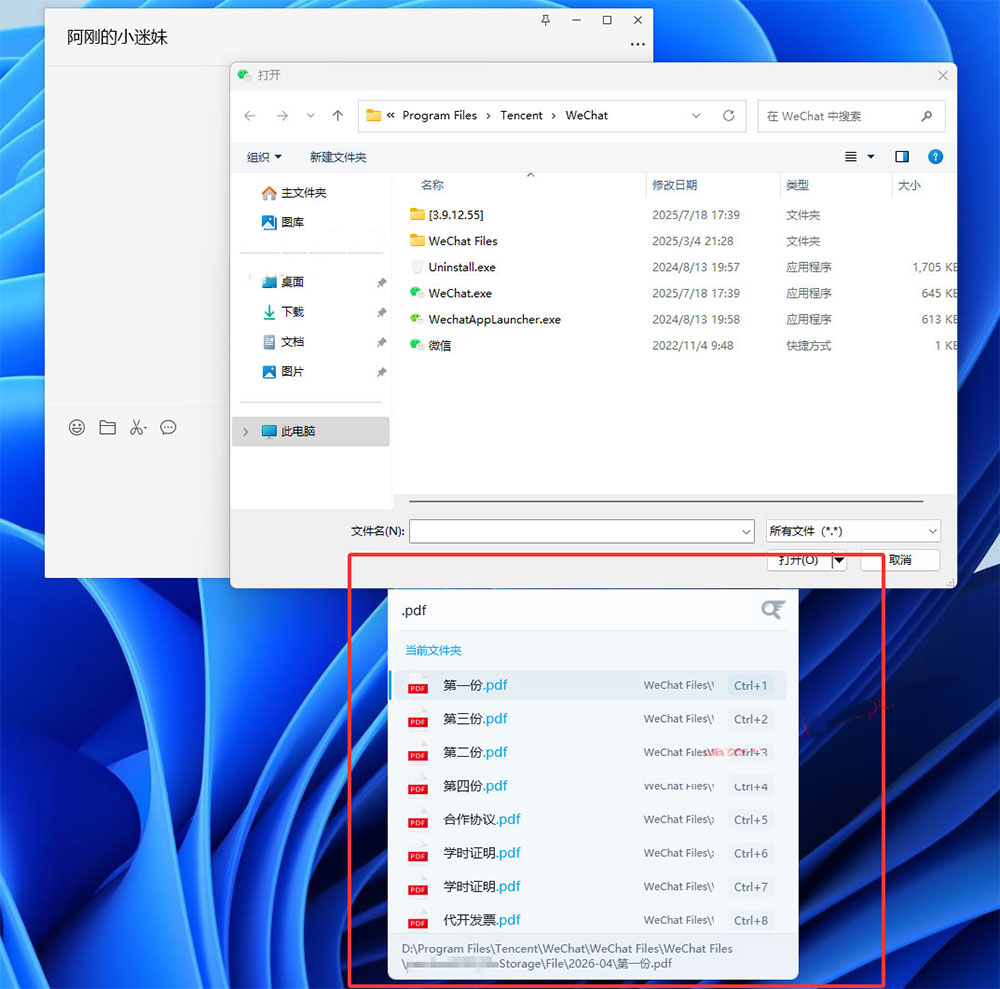Expand the address bar path history dropdown
This screenshot has width=1000, height=989.
pos(696,115)
